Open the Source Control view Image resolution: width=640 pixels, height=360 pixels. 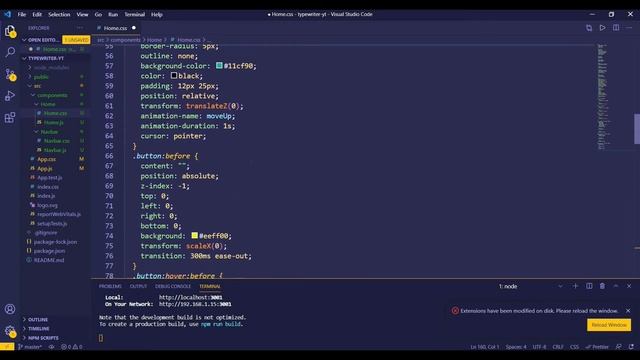point(10,74)
